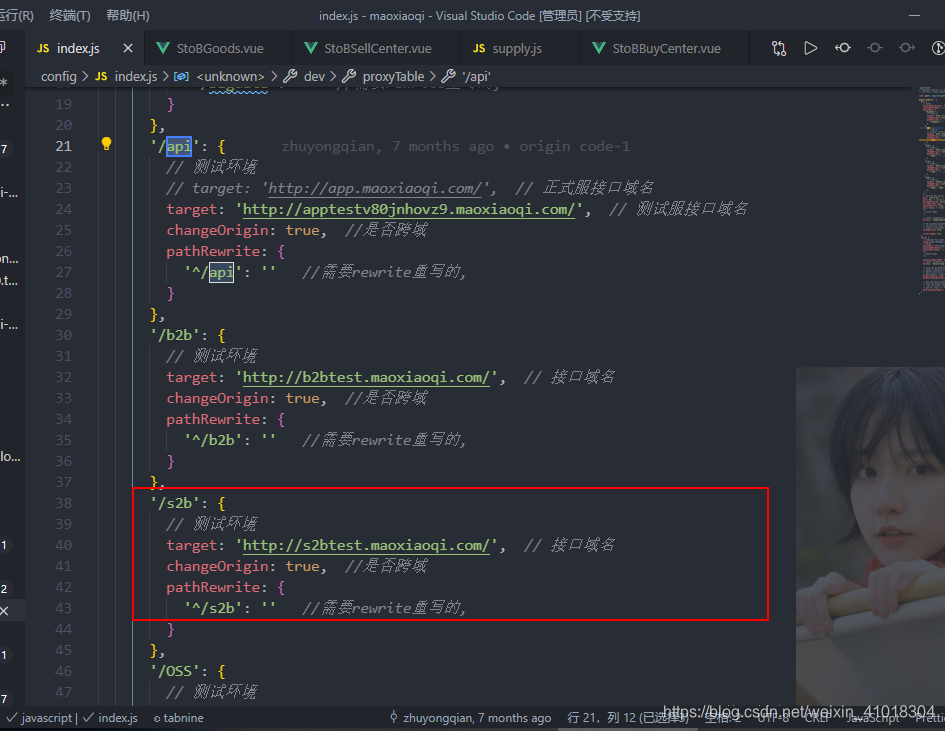Click the '/api' breadcrumb segment
The image size is (945, 731).
point(466,77)
